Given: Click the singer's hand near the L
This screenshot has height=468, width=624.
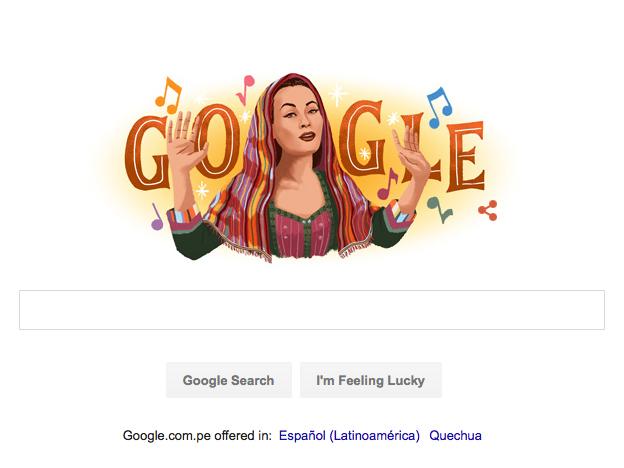Looking at the screenshot, I should tap(411, 153).
